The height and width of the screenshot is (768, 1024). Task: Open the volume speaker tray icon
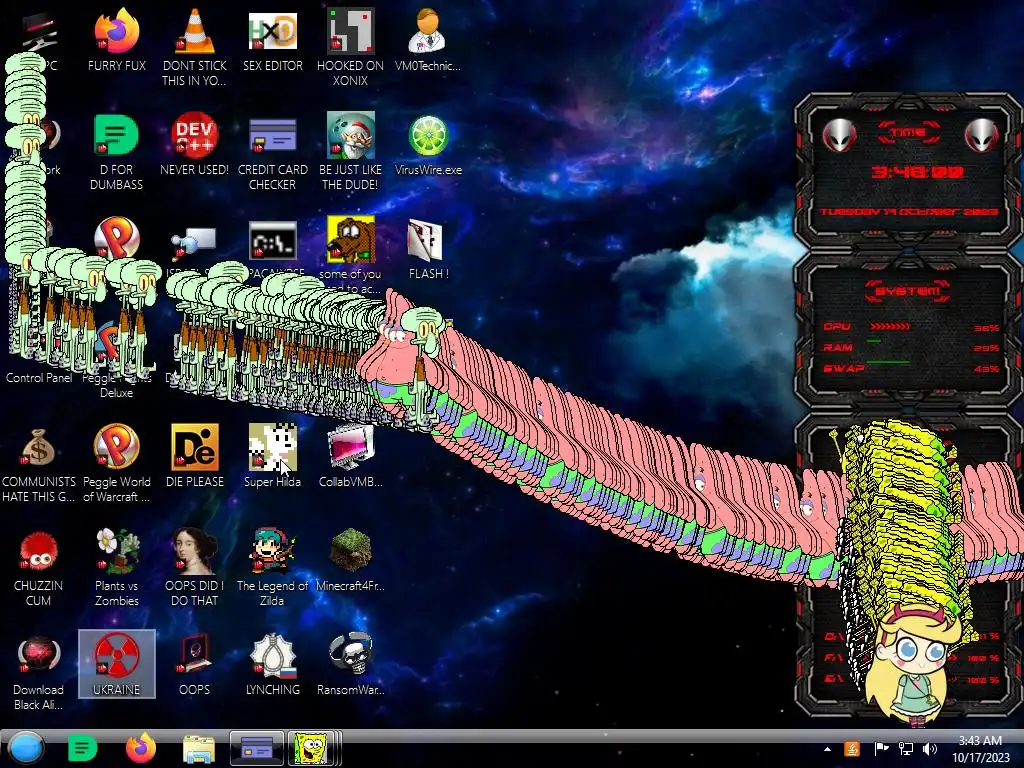[x=930, y=749]
